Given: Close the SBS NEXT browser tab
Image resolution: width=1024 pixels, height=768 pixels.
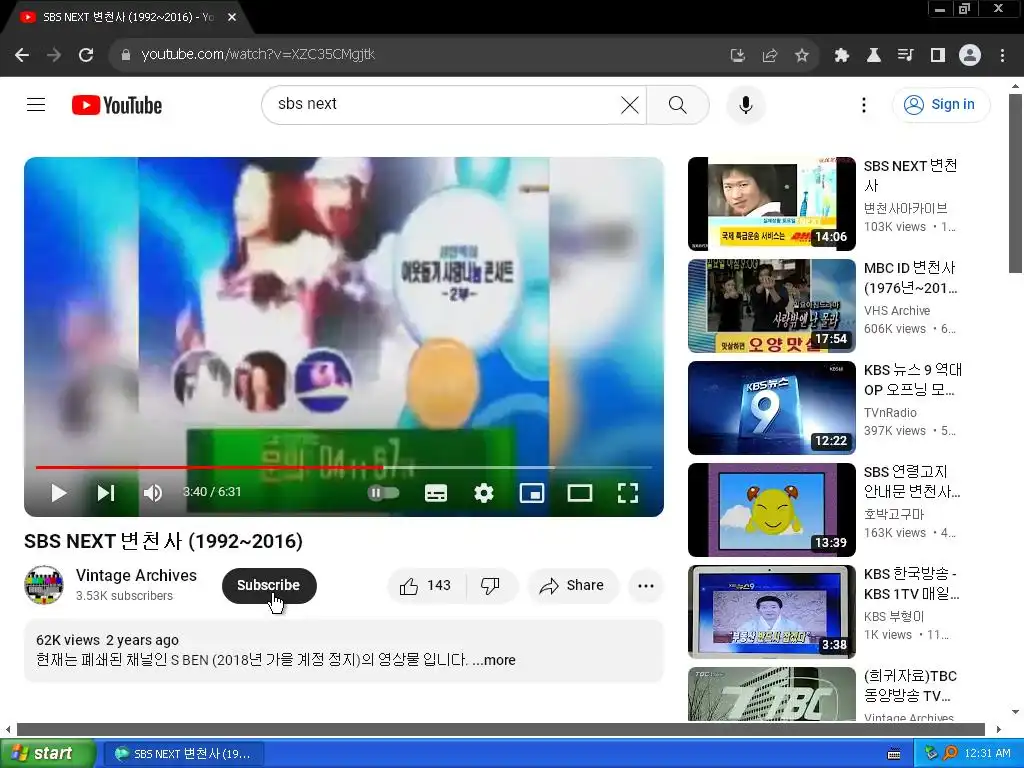Looking at the screenshot, I should click(x=232, y=18).
